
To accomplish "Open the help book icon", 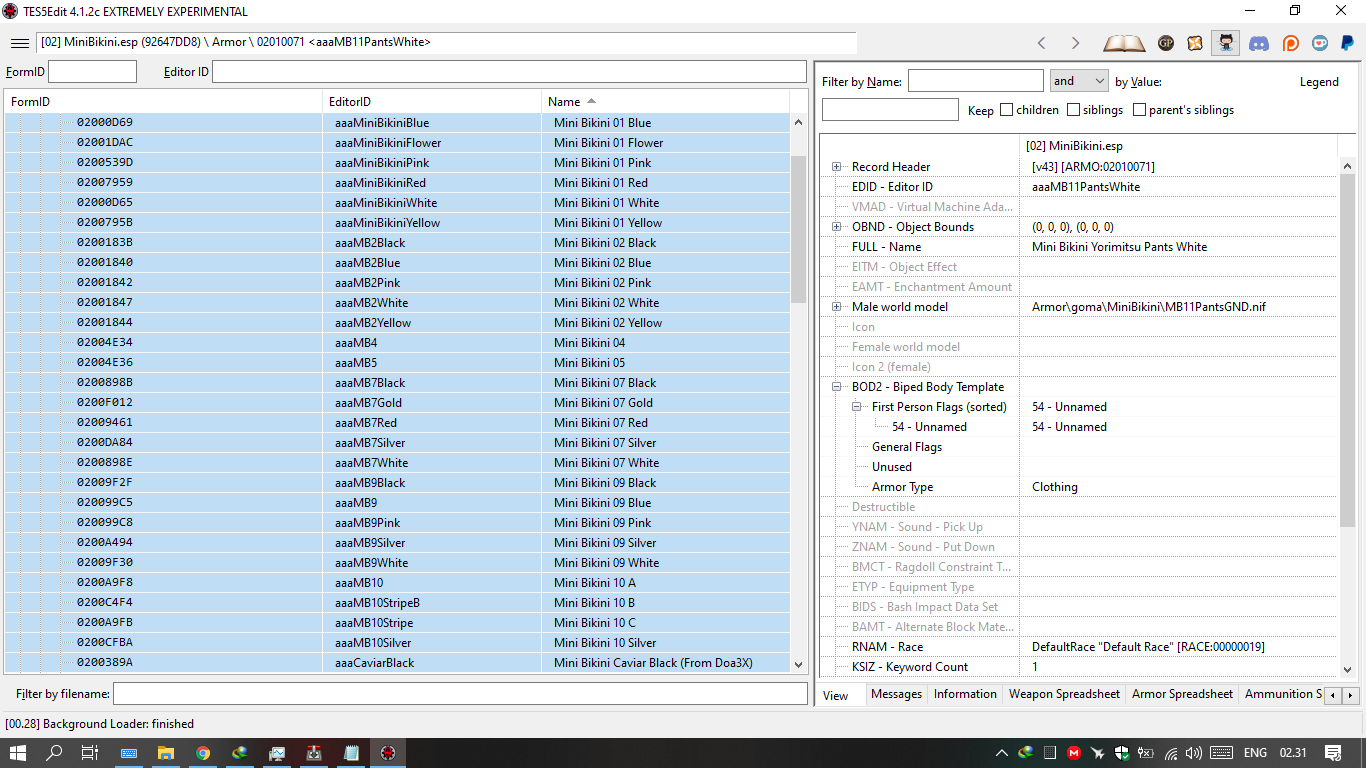I will click(1124, 43).
